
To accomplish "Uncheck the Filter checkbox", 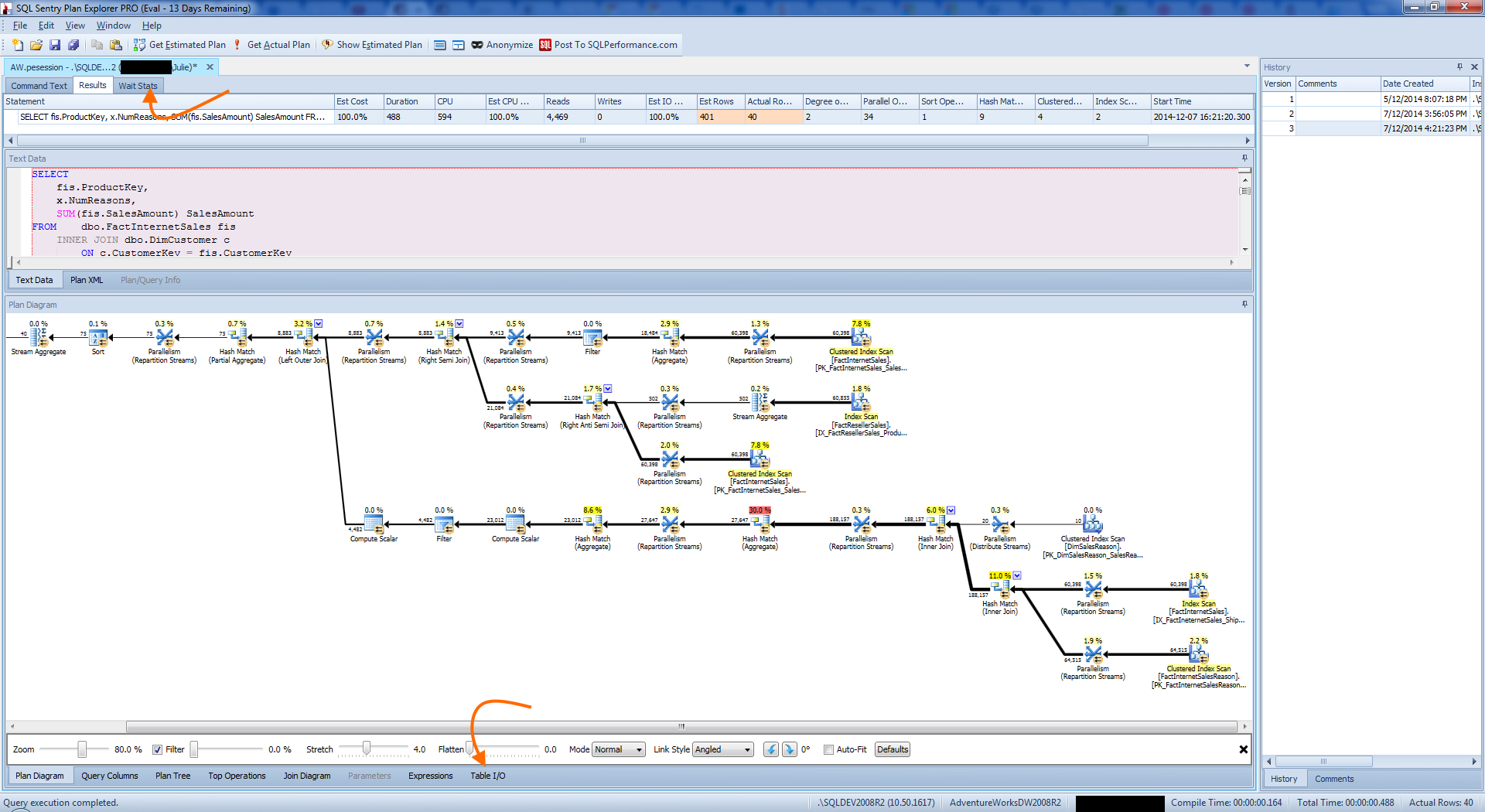I will click(x=158, y=749).
